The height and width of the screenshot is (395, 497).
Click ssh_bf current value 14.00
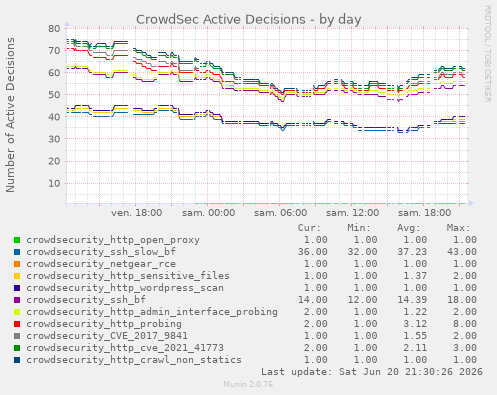(x=313, y=300)
